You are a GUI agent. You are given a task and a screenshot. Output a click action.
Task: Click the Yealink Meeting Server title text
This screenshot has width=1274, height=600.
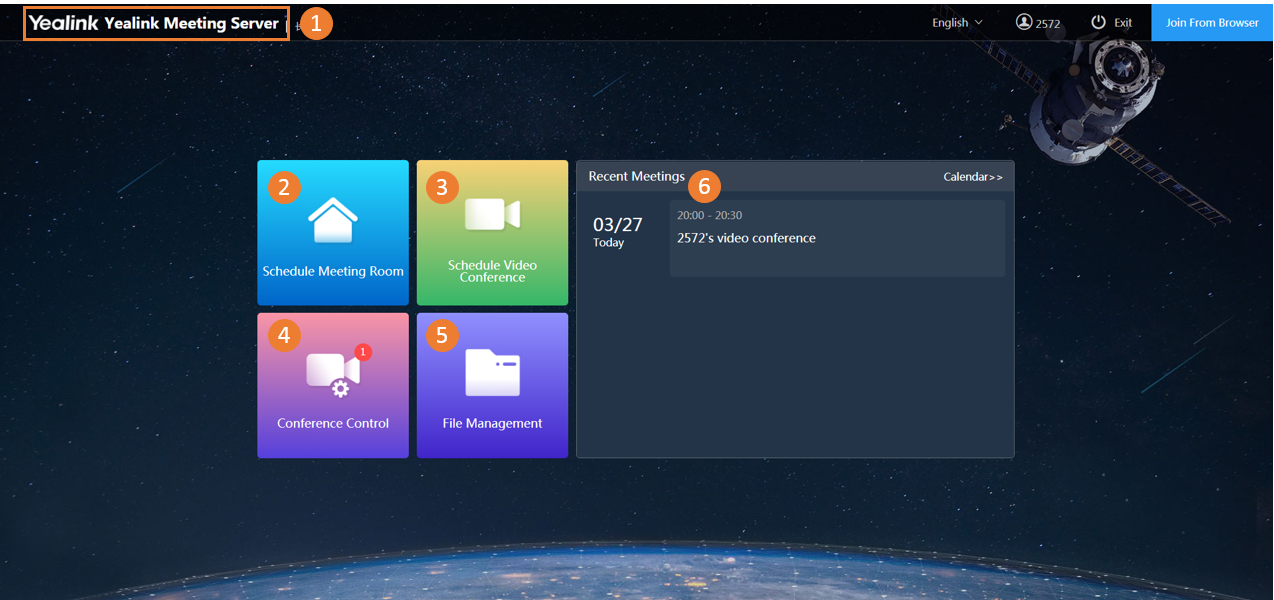pyautogui.click(x=191, y=23)
